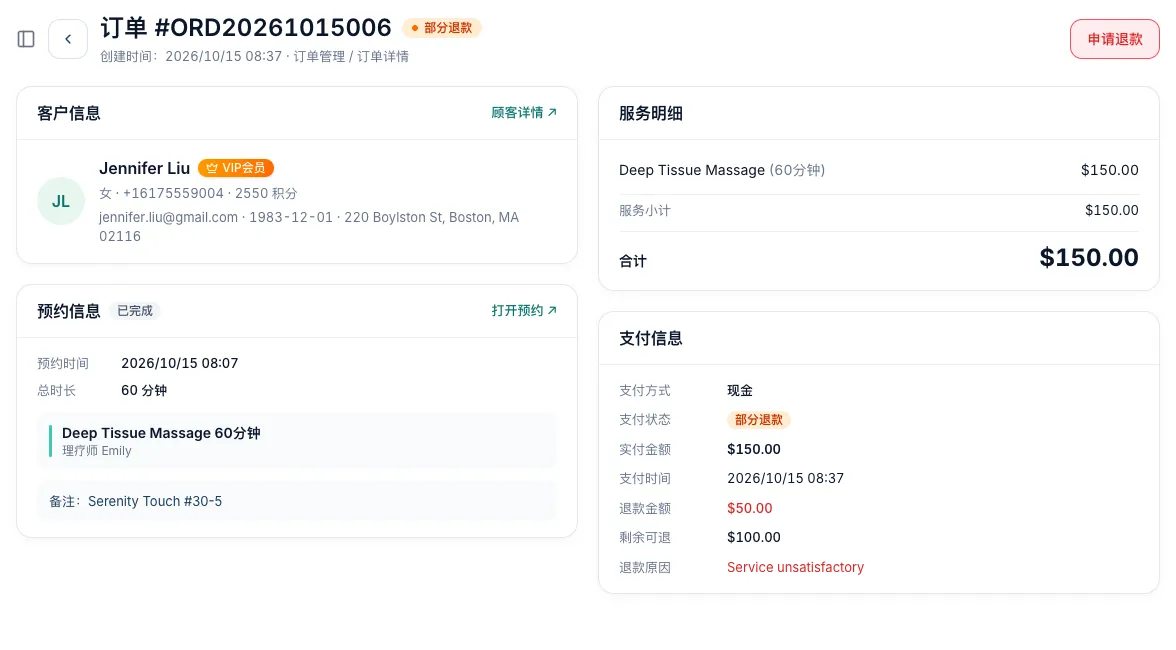Click Deep Tissue Massage service line item
1176x650 pixels.
(x=878, y=170)
